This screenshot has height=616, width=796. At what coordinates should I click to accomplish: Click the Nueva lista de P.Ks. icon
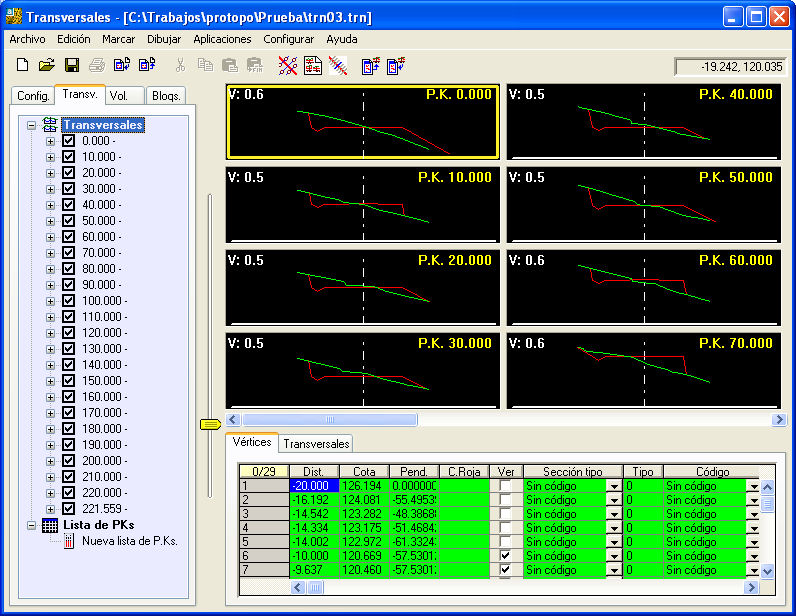(x=69, y=541)
